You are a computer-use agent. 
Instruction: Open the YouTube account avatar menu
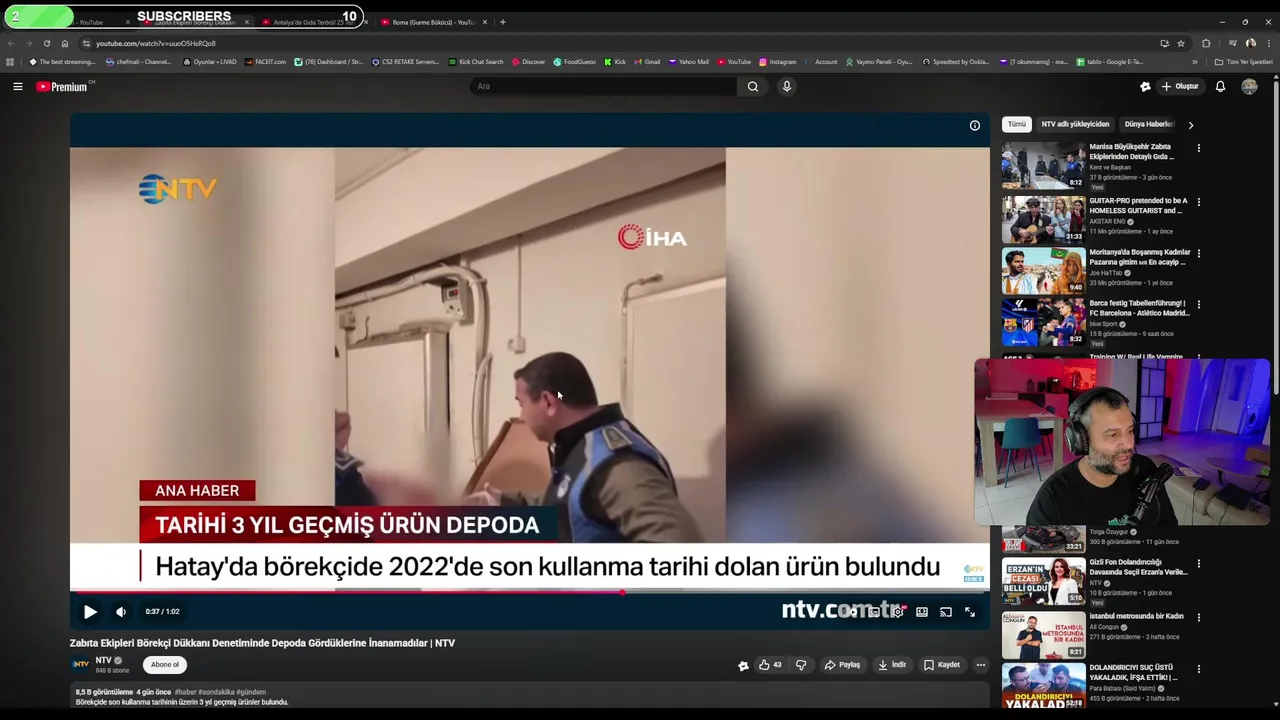(1249, 87)
